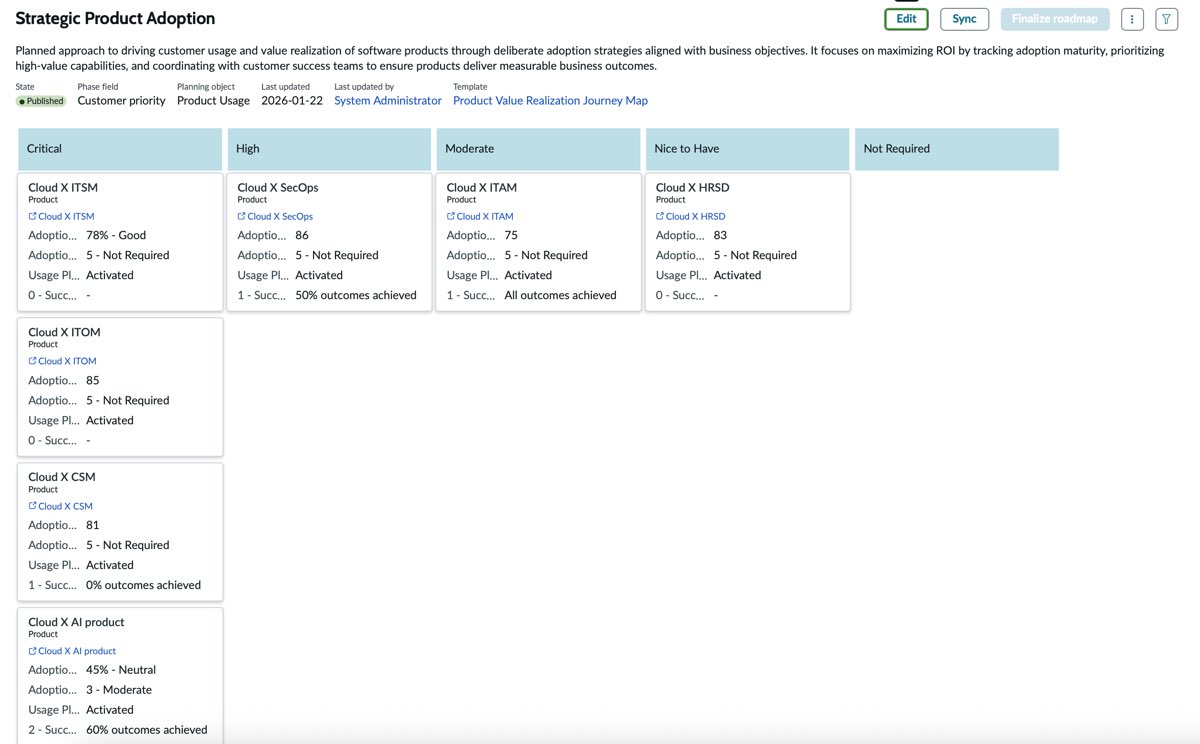Open the more actions kebab menu
Image resolution: width=1200 pixels, height=744 pixels.
(1132, 19)
